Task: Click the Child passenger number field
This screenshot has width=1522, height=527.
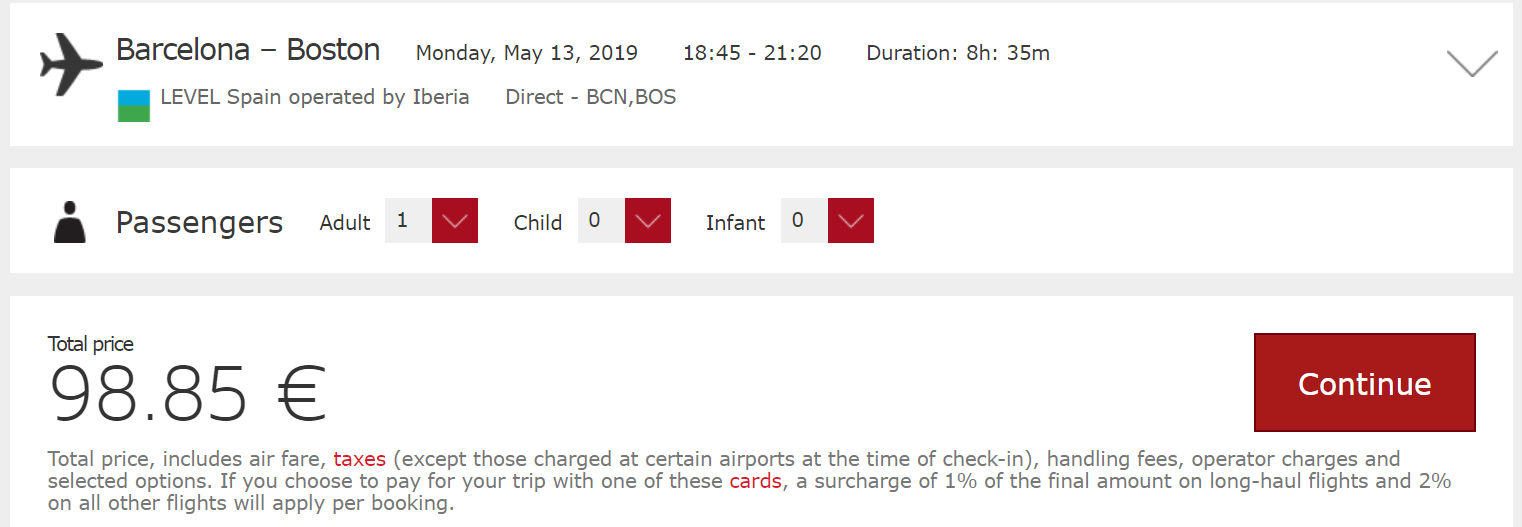Action: click(x=600, y=221)
